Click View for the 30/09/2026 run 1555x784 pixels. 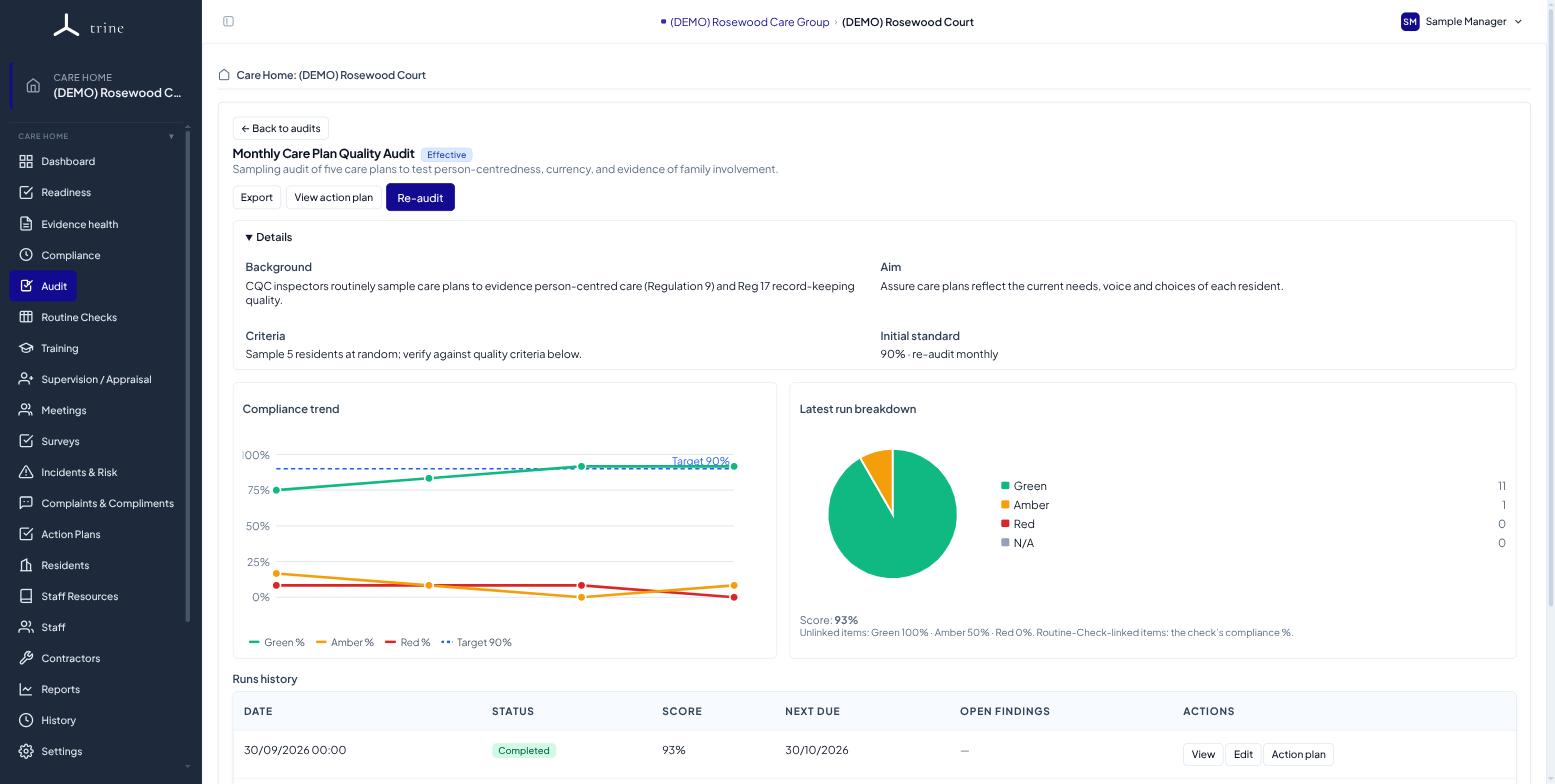1203,754
